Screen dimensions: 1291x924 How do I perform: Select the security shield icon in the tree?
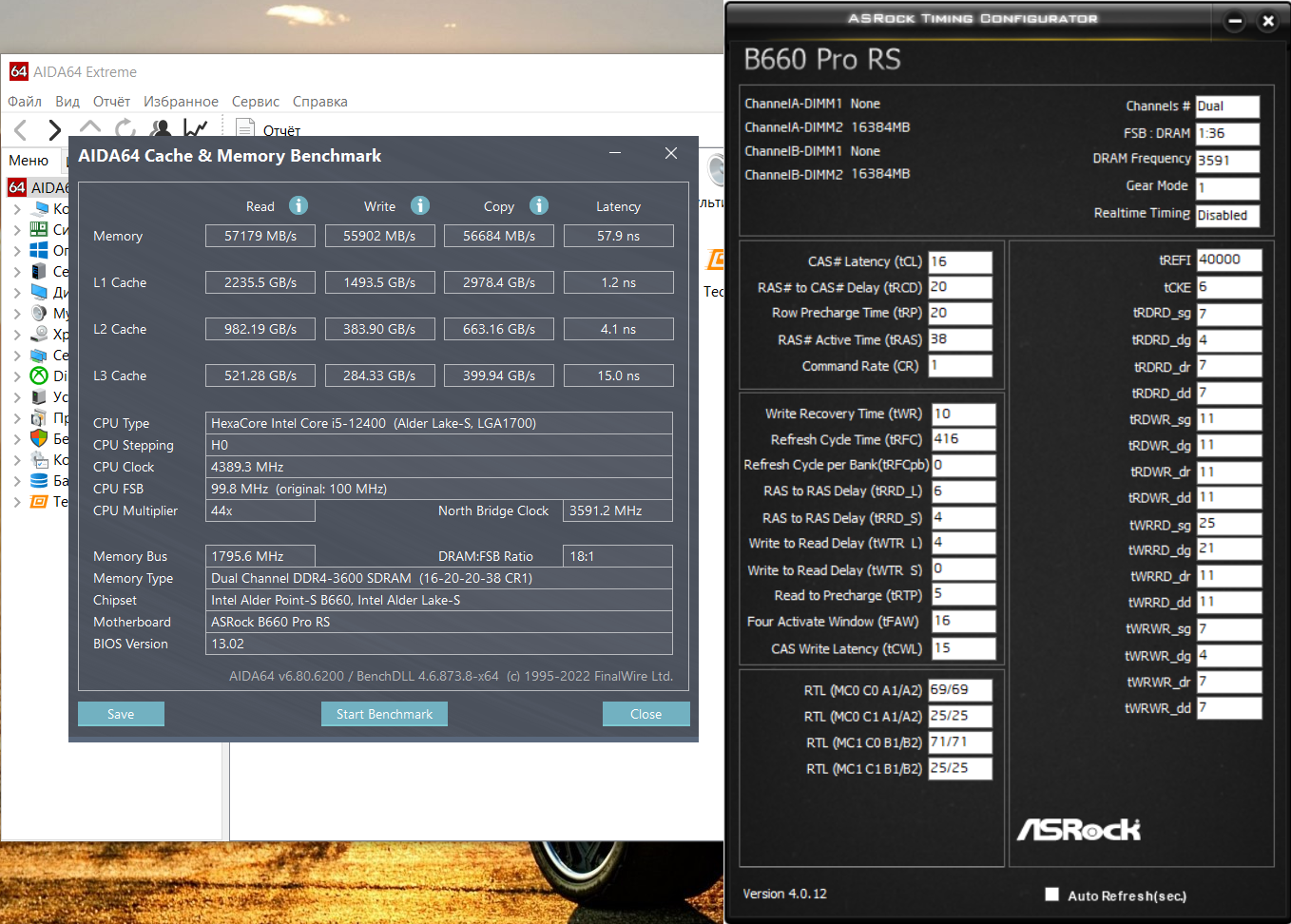[x=39, y=438]
